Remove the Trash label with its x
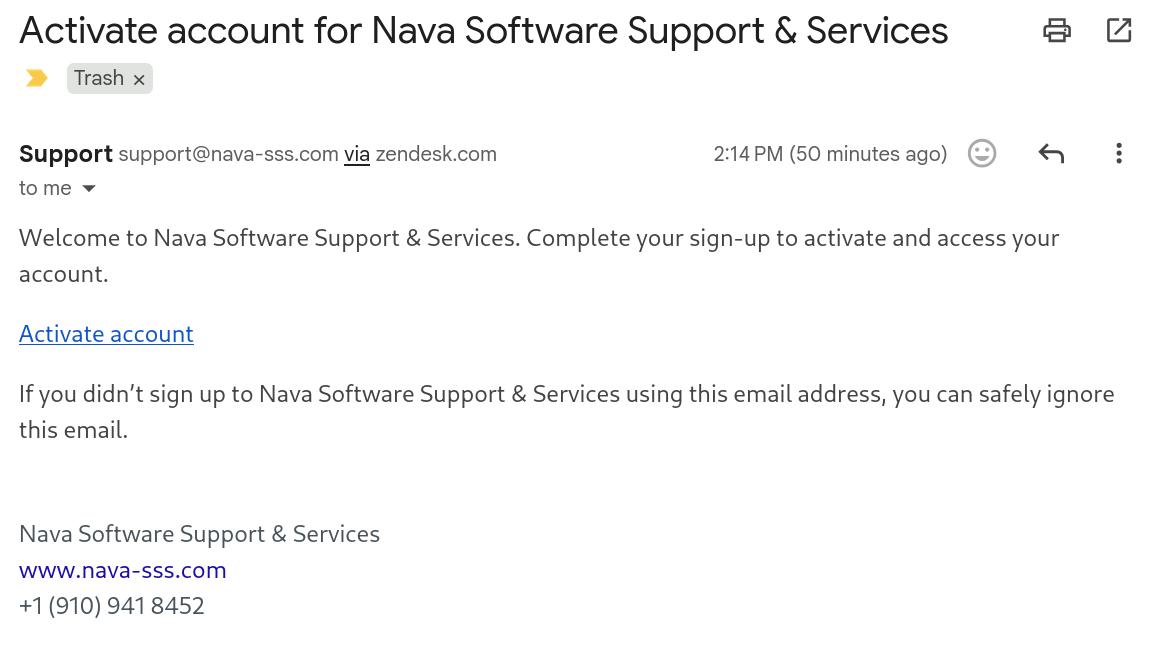This screenshot has height=654, width=1159. [x=139, y=79]
